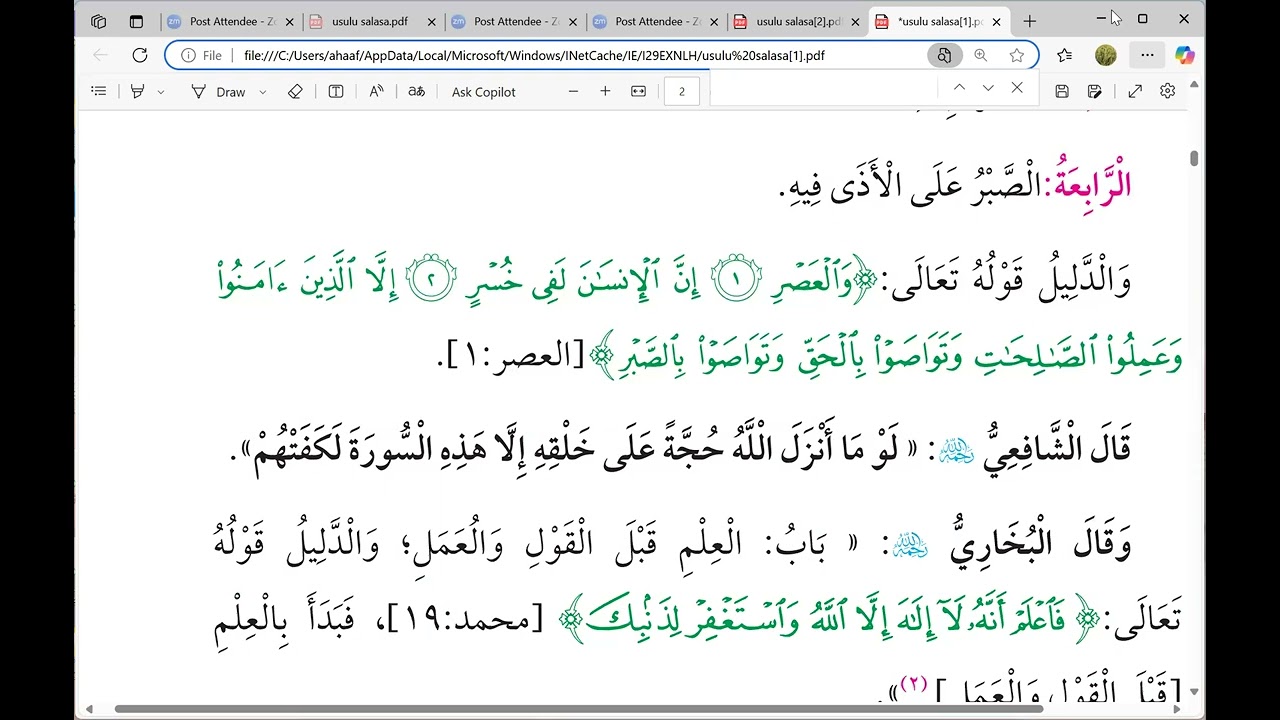Screen dimensions: 1280x720
Task: Click the Fit to width icon
Action: 638,91
